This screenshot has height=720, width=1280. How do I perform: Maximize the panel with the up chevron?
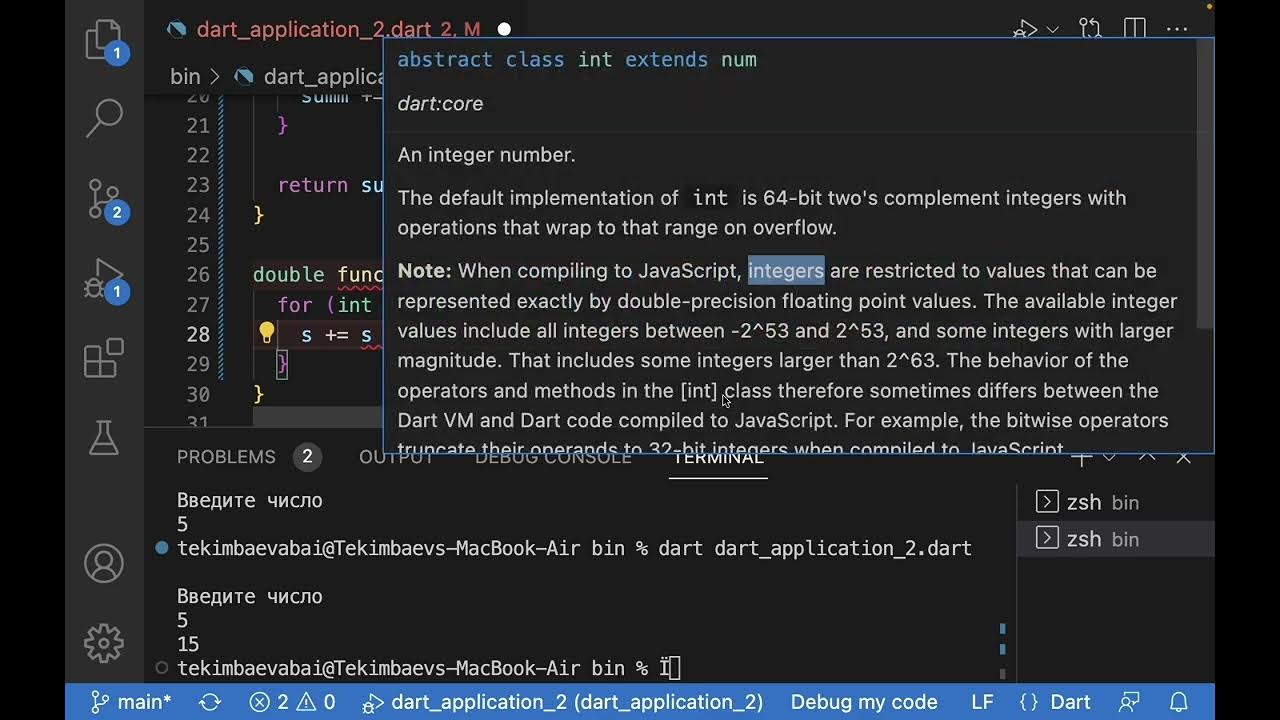click(1147, 457)
